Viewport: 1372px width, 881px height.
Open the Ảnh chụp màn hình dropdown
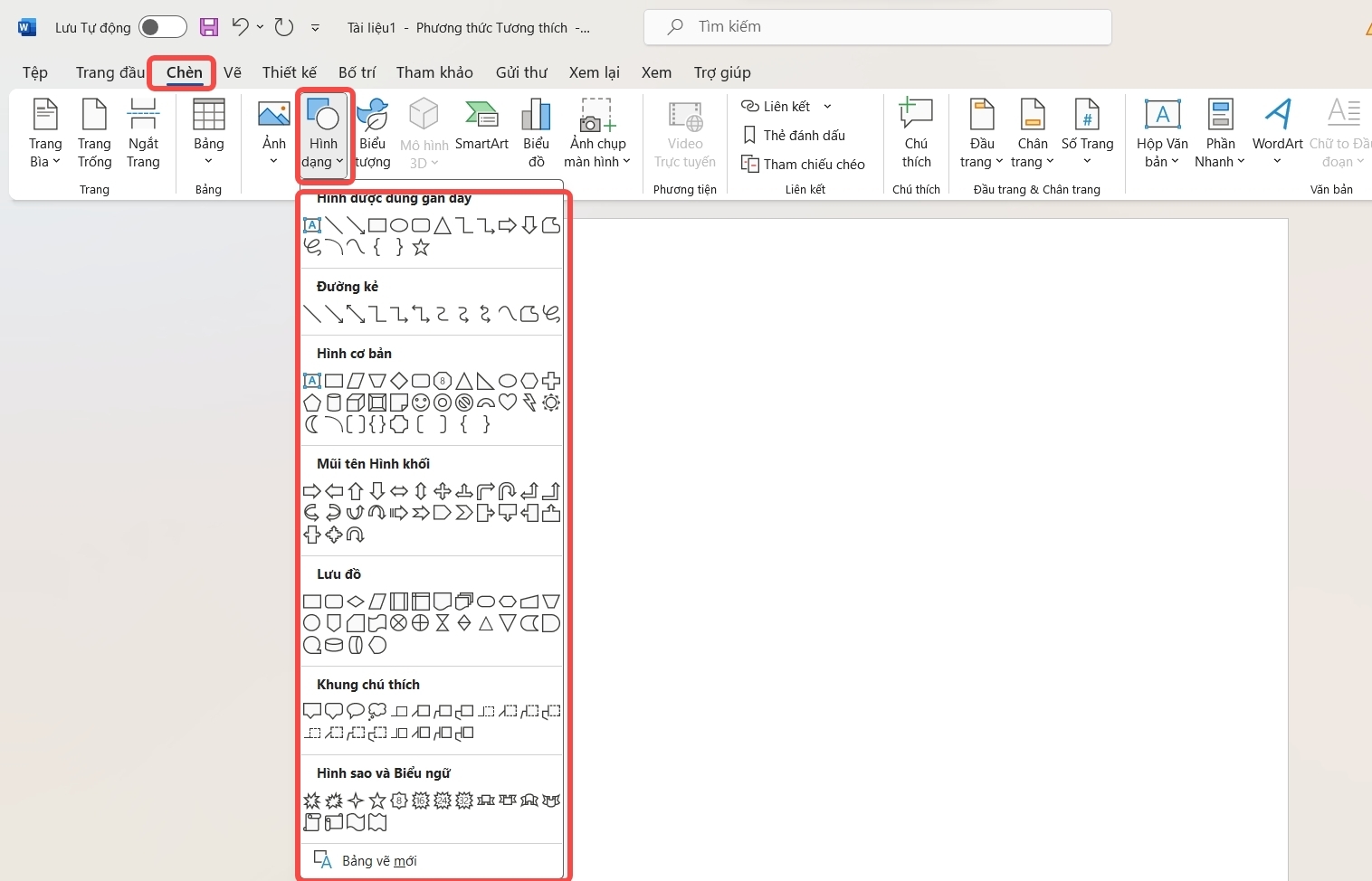point(597,136)
